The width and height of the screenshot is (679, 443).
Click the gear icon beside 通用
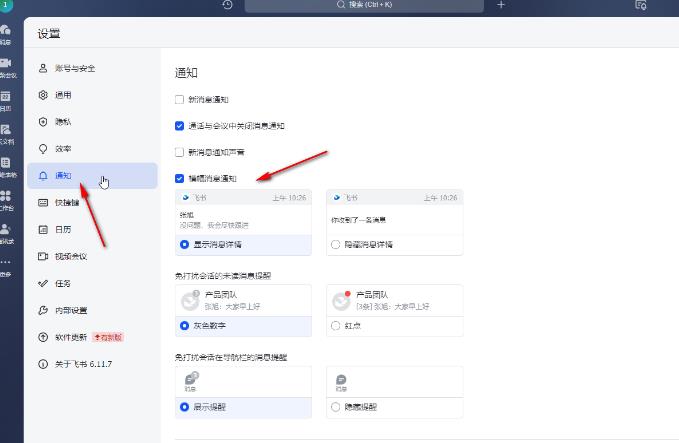[43, 95]
